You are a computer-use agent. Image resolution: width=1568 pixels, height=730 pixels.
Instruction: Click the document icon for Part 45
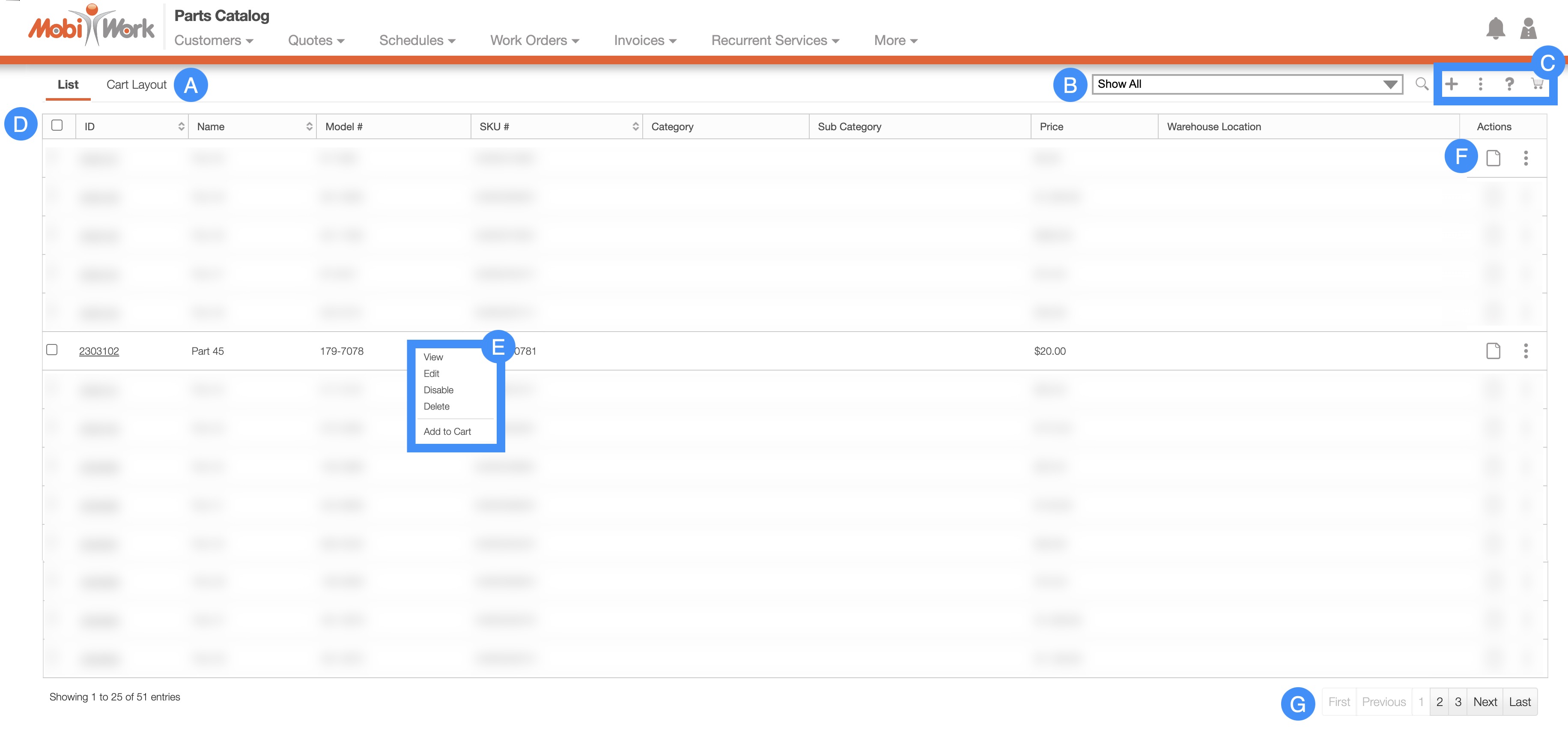coord(1493,351)
